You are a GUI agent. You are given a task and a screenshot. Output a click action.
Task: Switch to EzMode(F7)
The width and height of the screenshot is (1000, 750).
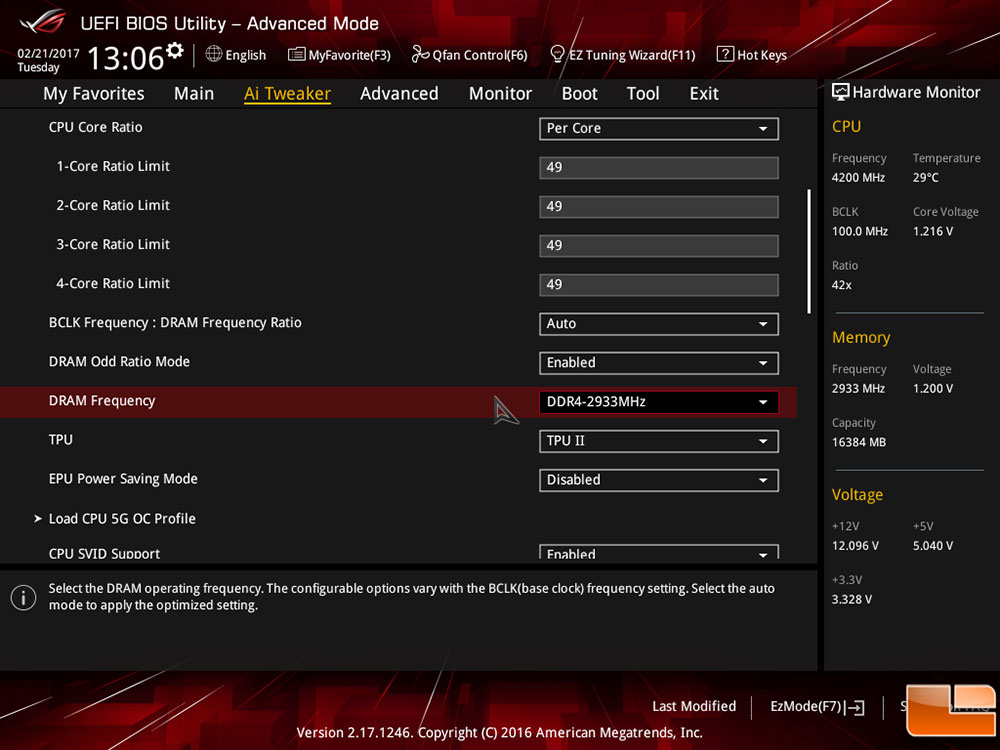(817, 707)
